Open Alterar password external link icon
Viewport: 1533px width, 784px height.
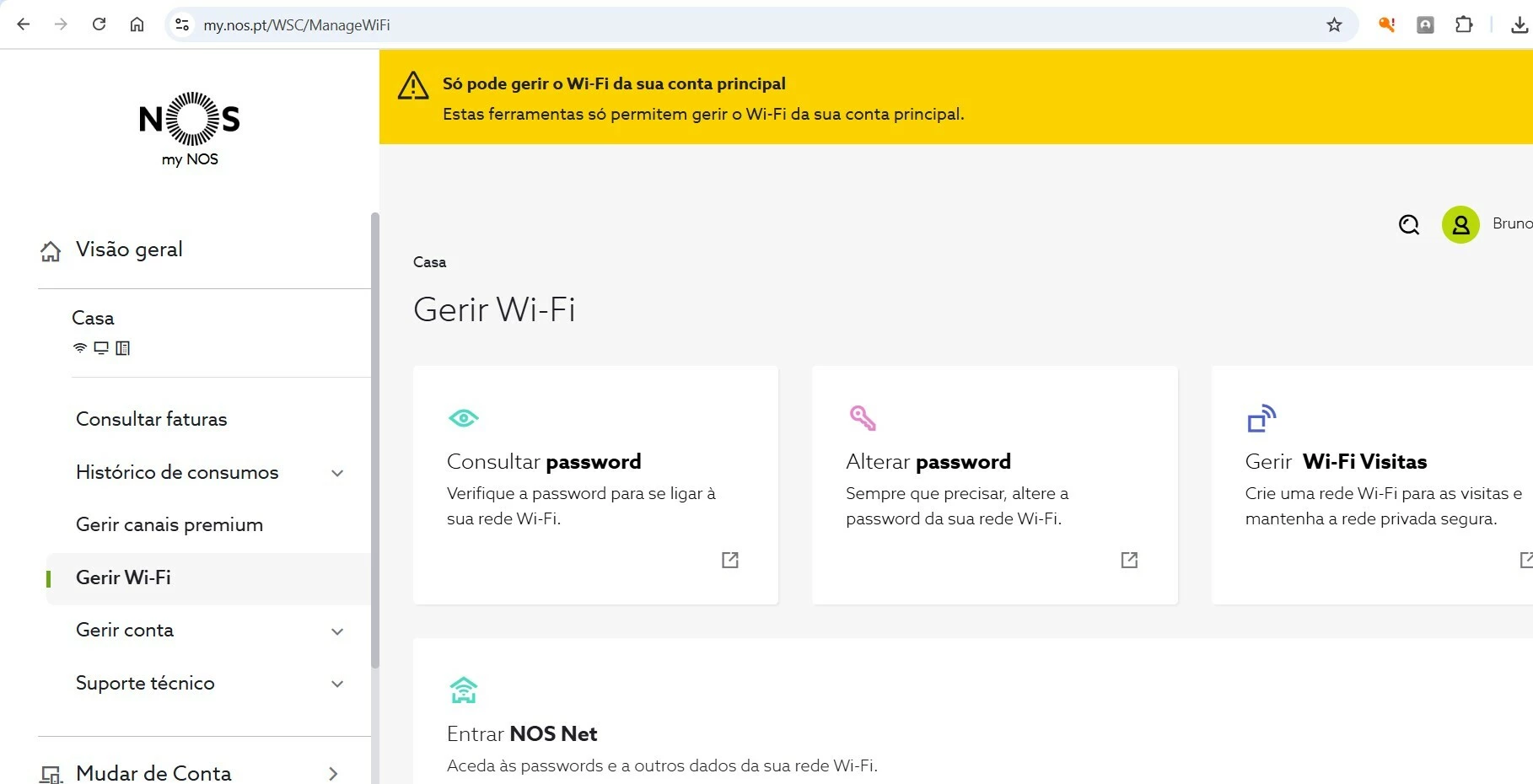(x=1129, y=560)
